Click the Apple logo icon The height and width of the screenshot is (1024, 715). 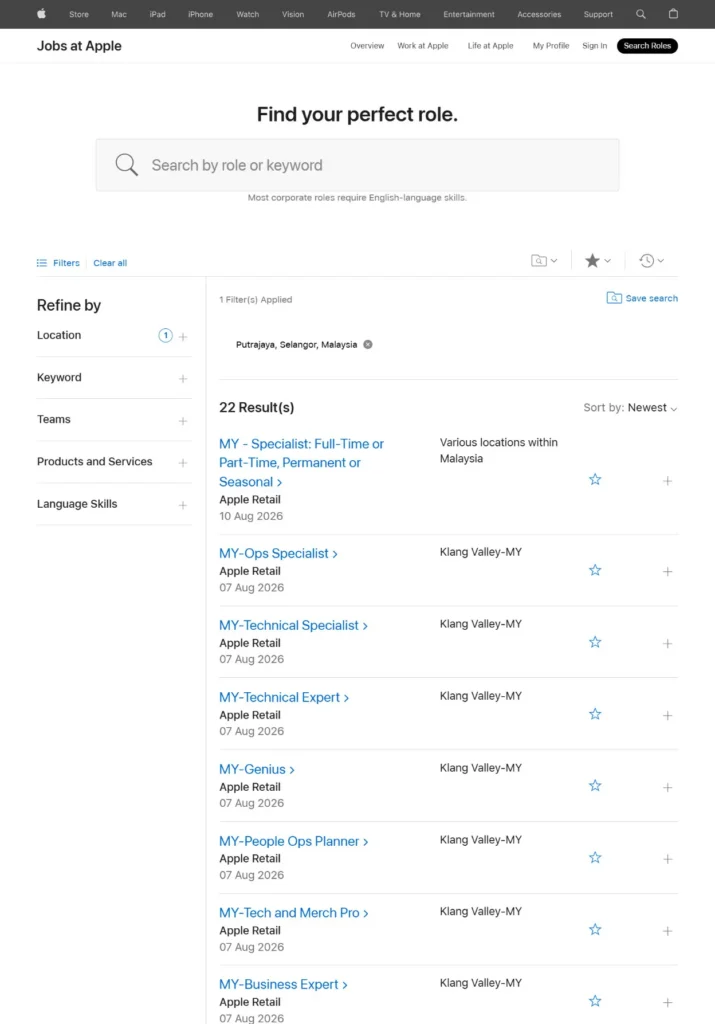(x=41, y=14)
